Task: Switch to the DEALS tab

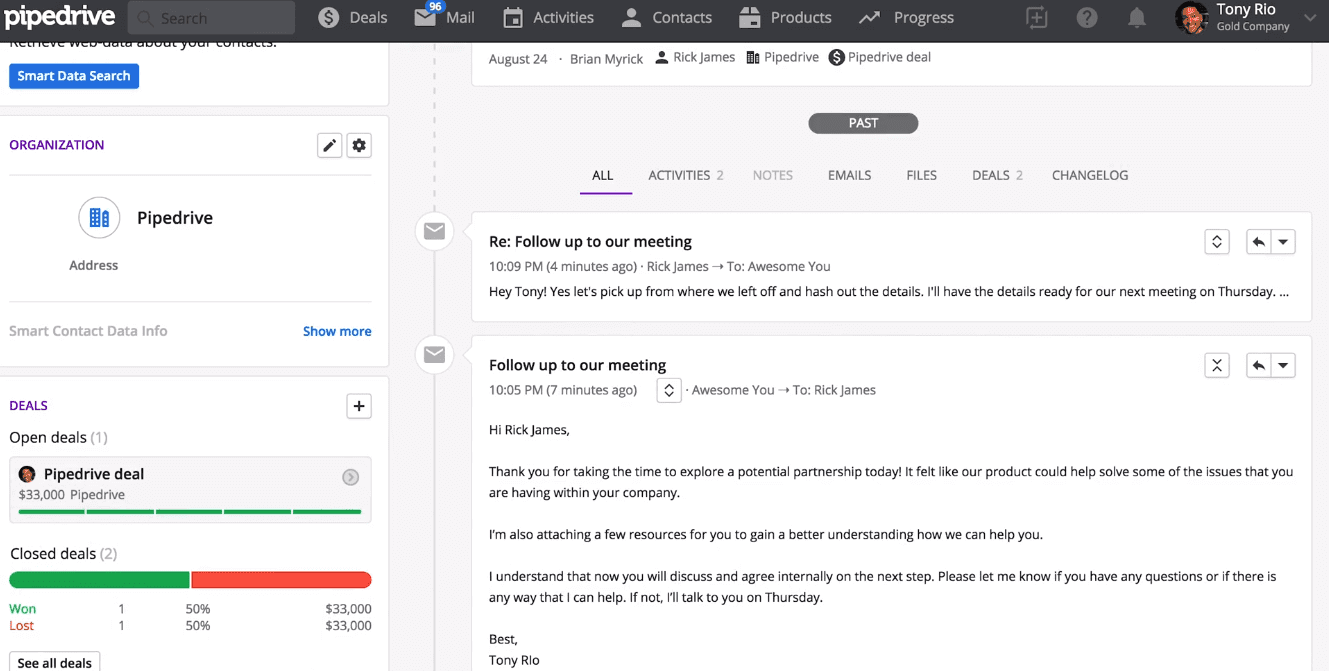Action: pos(997,175)
